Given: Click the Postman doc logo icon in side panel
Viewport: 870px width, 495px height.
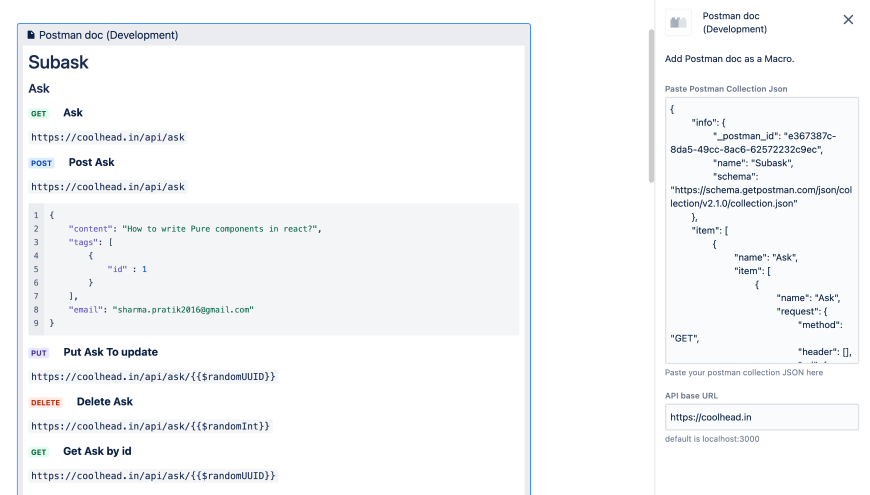Looking at the screenshot, I should [679, 21].
